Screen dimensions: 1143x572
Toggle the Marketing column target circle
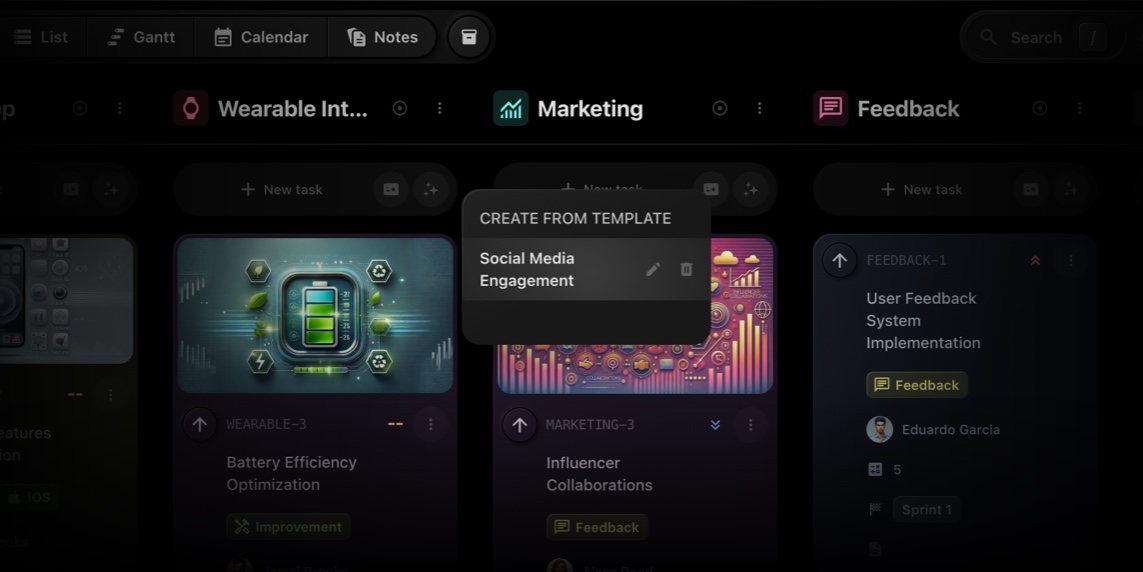[719, 108]
